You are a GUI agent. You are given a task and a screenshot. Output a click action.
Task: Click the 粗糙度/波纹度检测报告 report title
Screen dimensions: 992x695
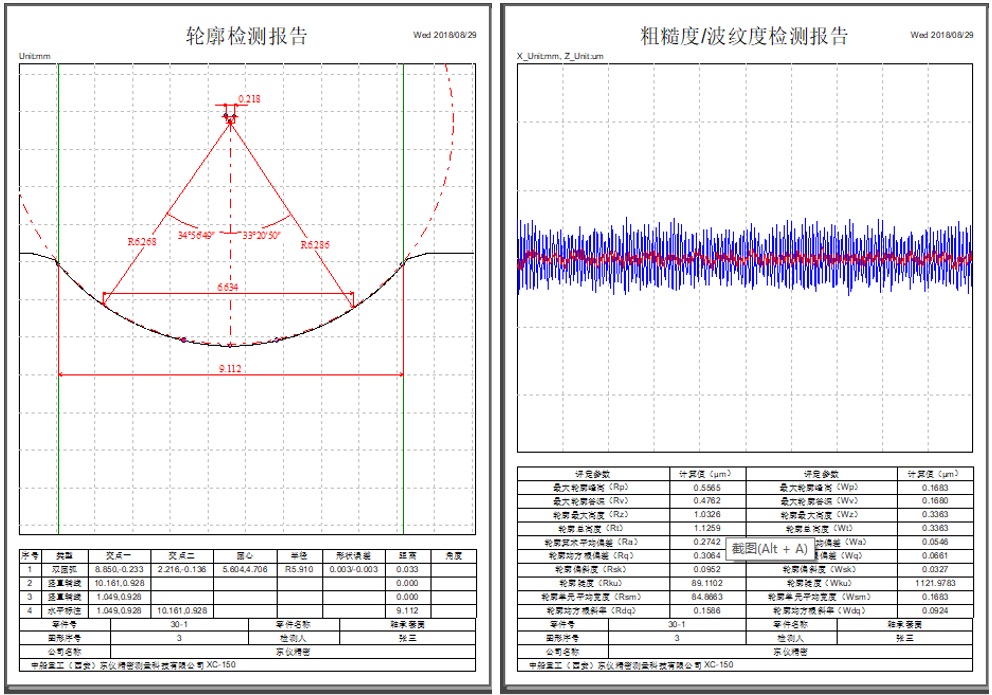click(744, 36)
